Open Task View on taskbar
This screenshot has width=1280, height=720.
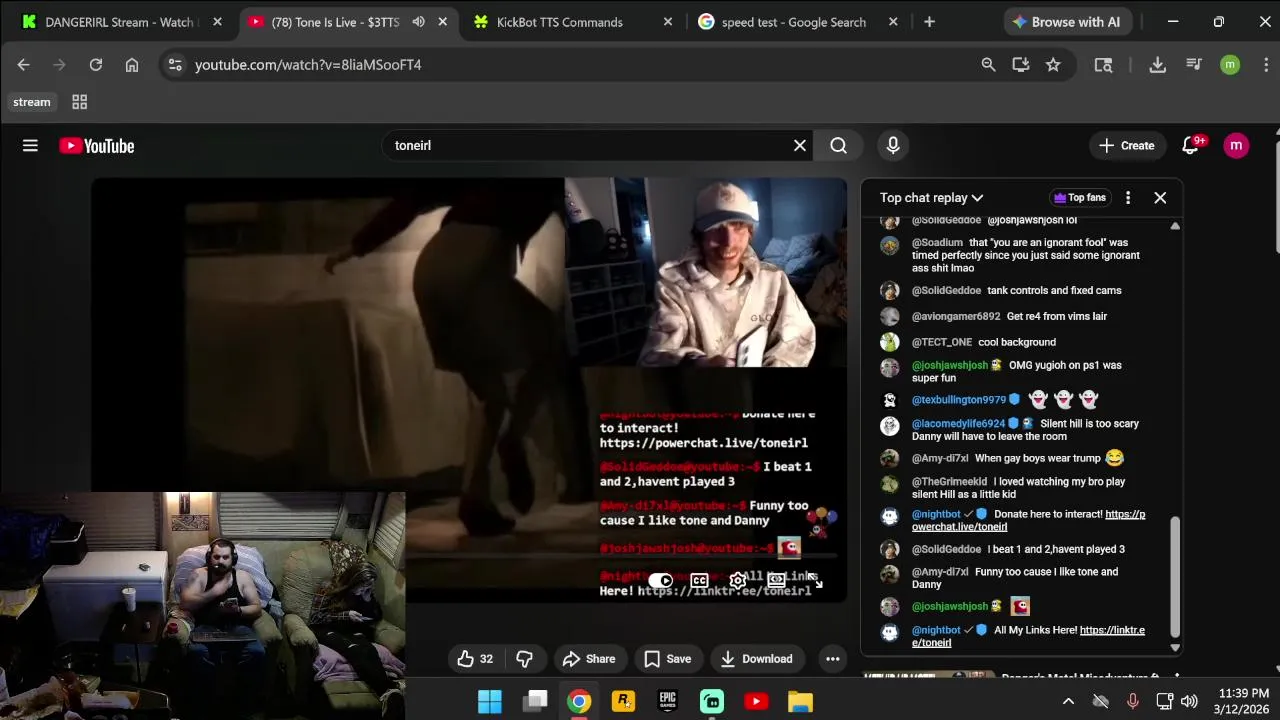(535, 702)
